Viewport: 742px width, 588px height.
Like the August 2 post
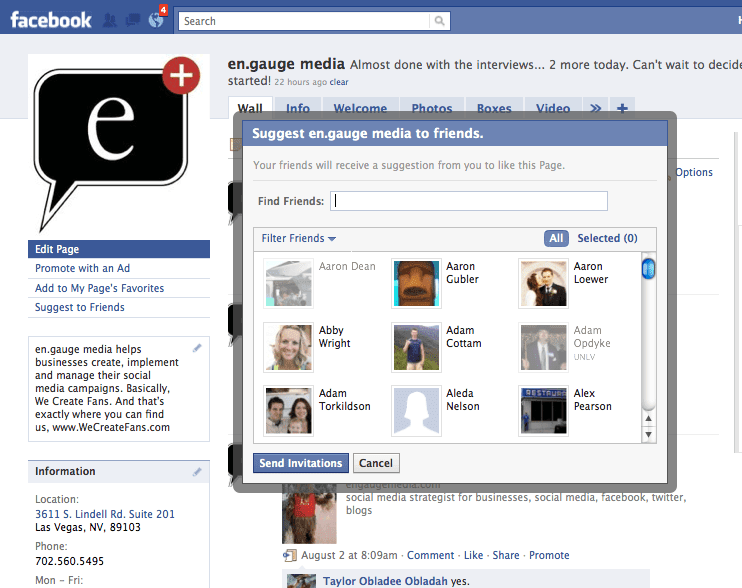pyautogui.click(x=473, y=555)
